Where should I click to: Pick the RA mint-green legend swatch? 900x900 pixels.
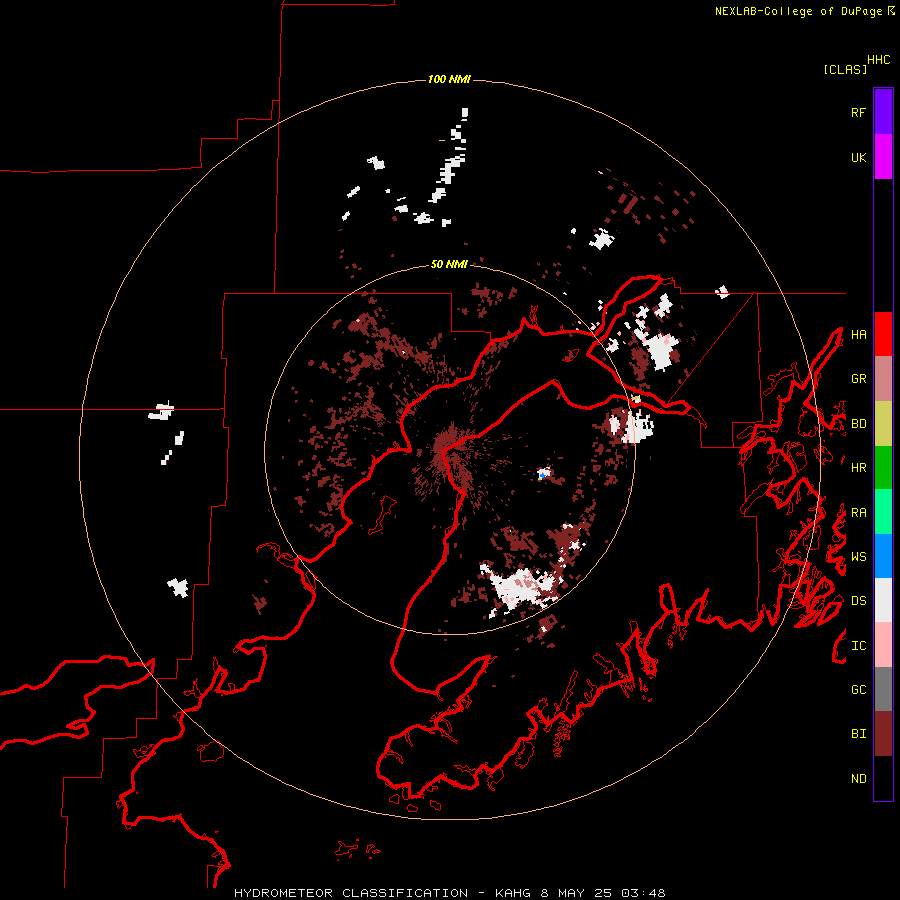click(x=883, y=512)
